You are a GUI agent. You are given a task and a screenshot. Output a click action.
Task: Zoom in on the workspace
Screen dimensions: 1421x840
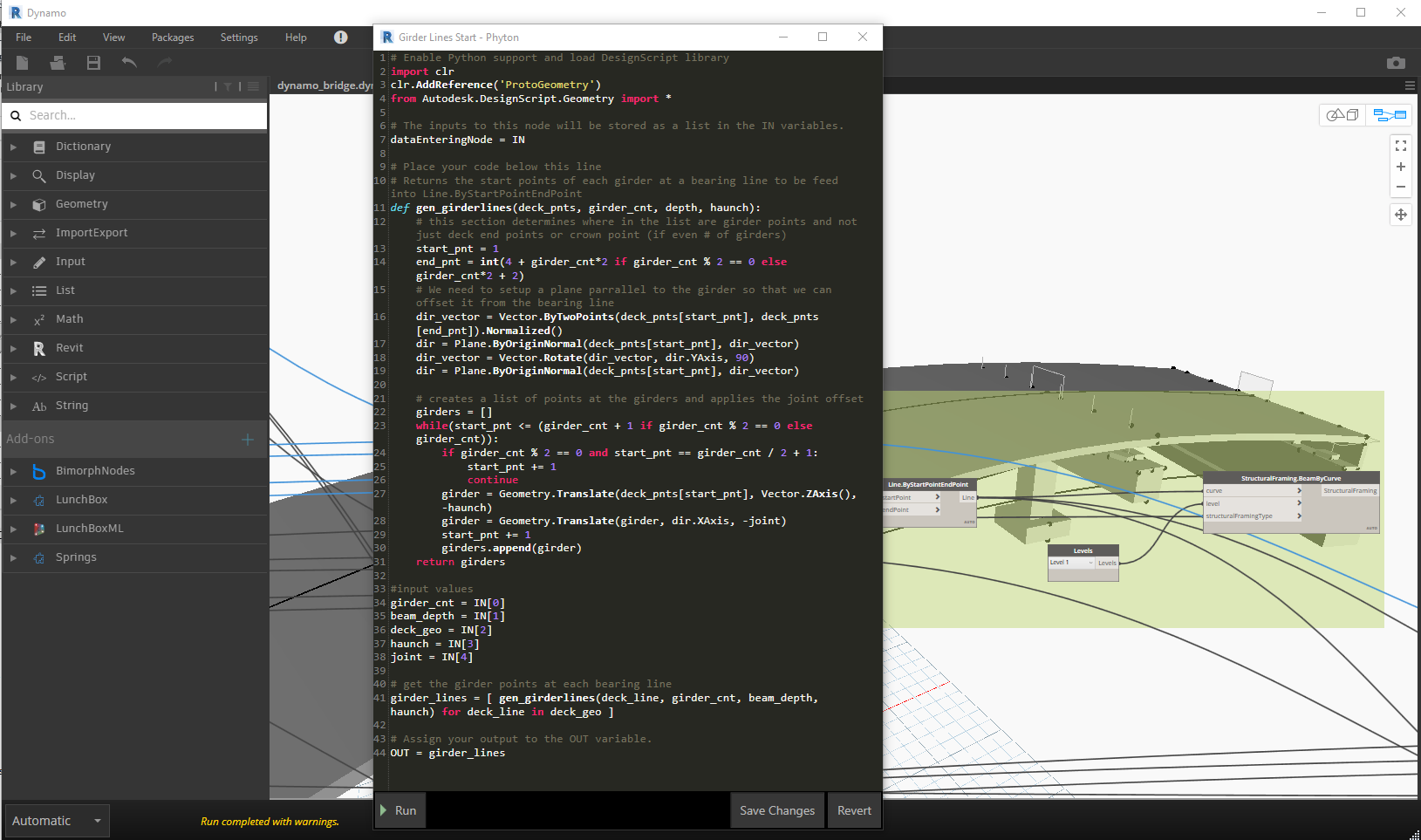[1401, 167]
